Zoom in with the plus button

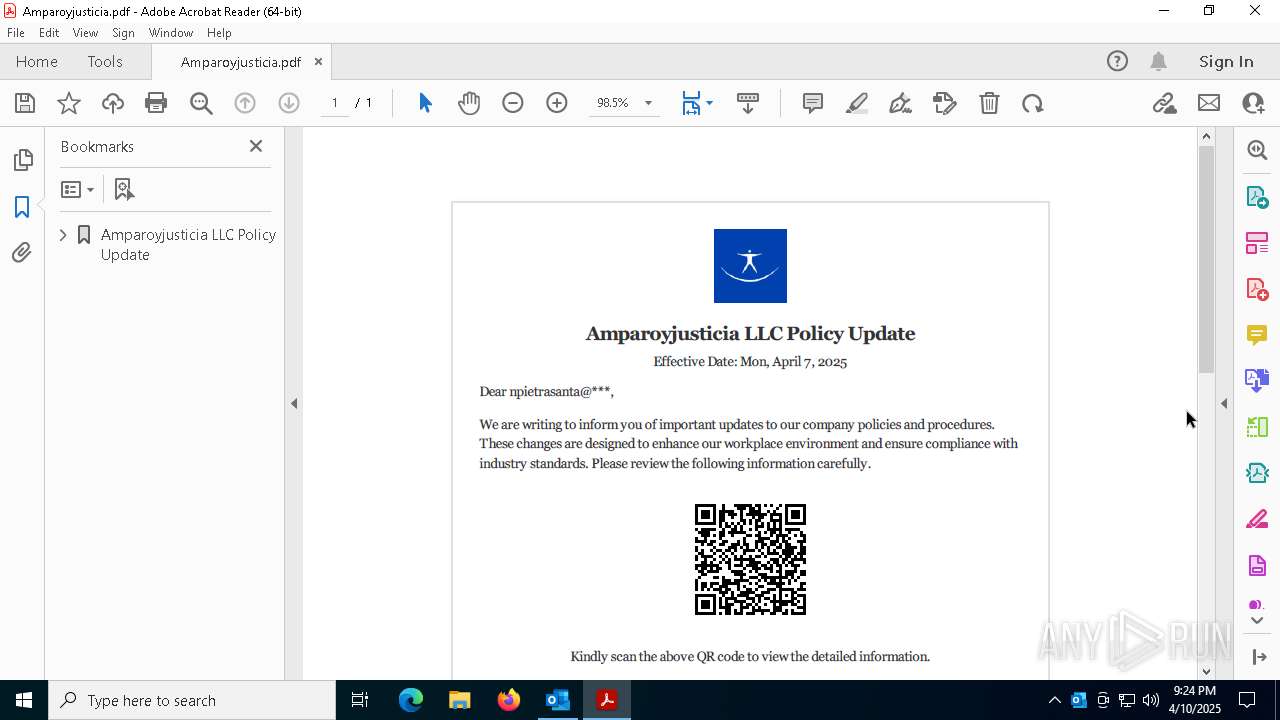click(557, 103)
